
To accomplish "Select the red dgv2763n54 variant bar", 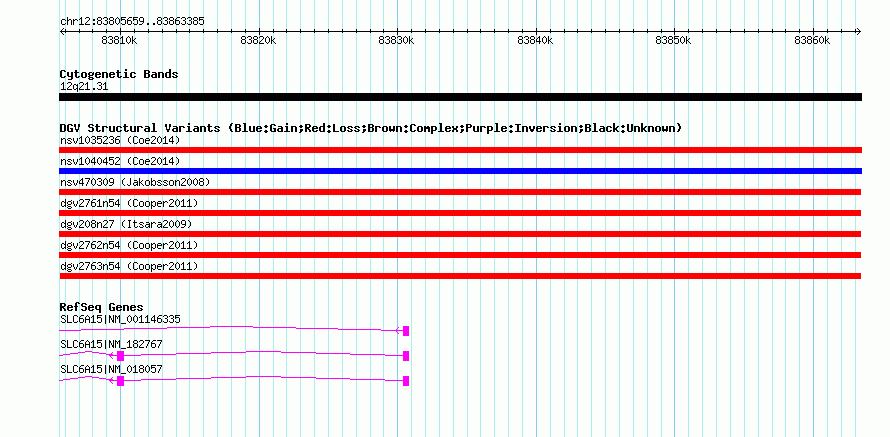I will [460, 276].
